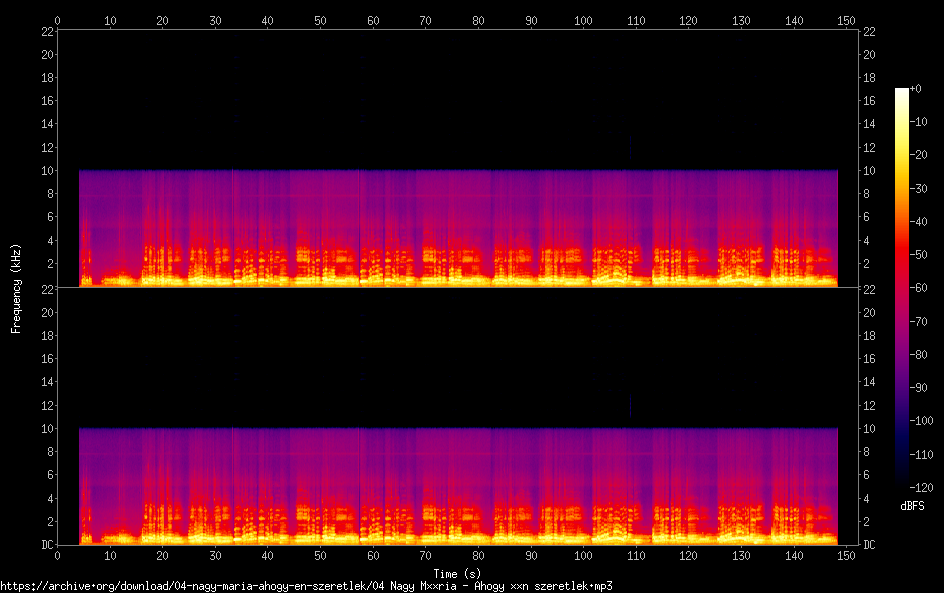Select the "-110" color scale label
944x593 pixels.
921,455
